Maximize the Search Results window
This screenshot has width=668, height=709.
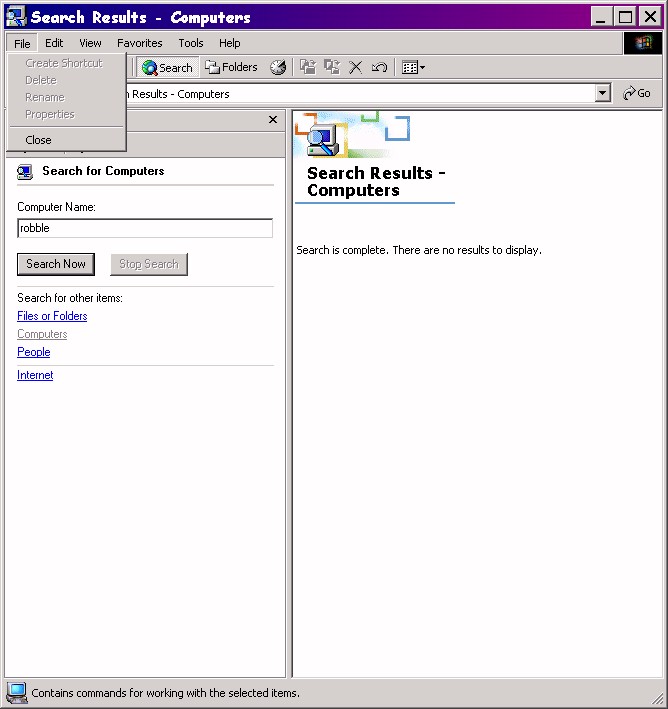click(625, 17)
